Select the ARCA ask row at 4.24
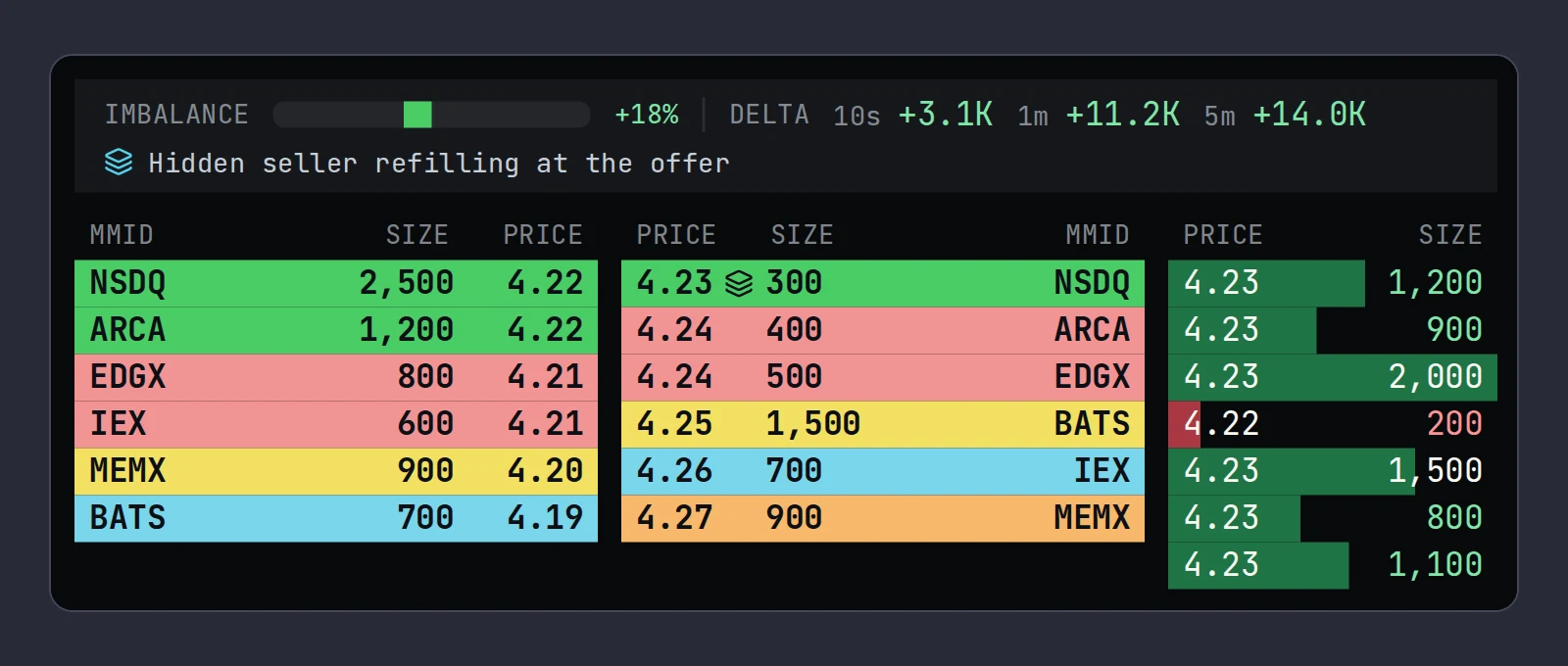Viewport: 1568px width, 666px height. [883, 330]
